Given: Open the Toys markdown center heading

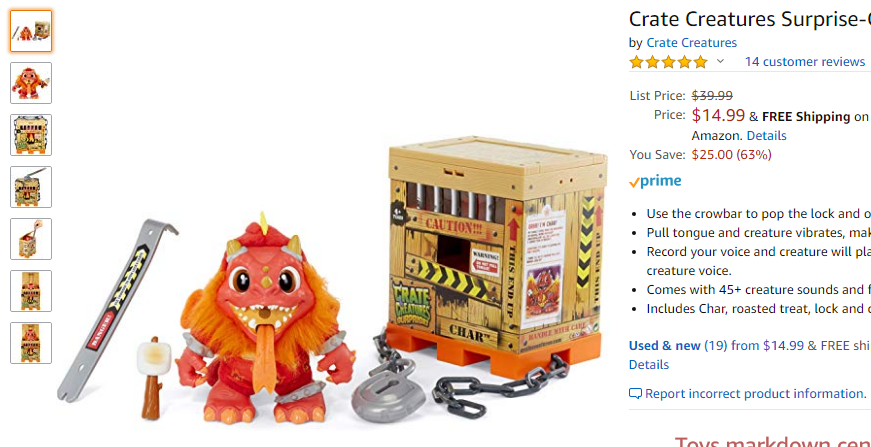Looking at the screenshot, I should [x=773, y=441].
